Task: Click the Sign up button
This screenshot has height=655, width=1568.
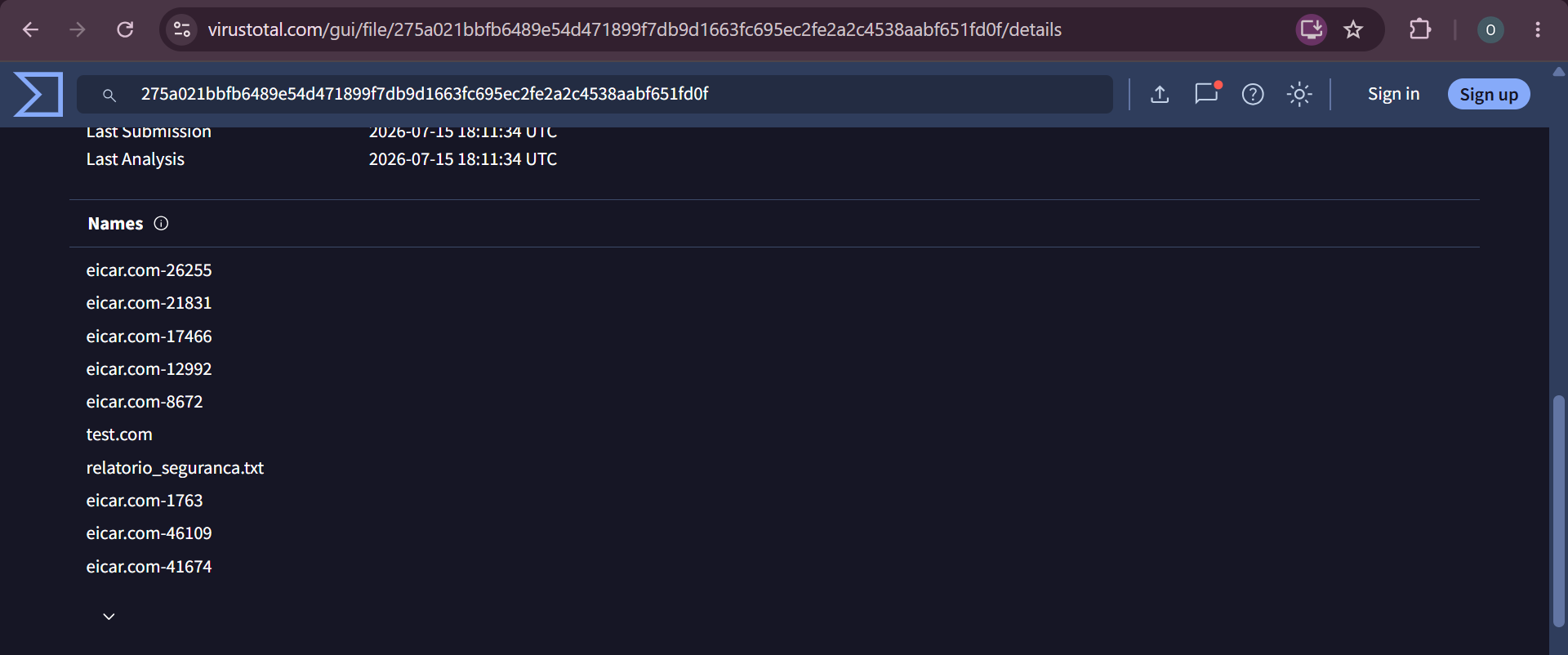Action: pos(1489,94)
